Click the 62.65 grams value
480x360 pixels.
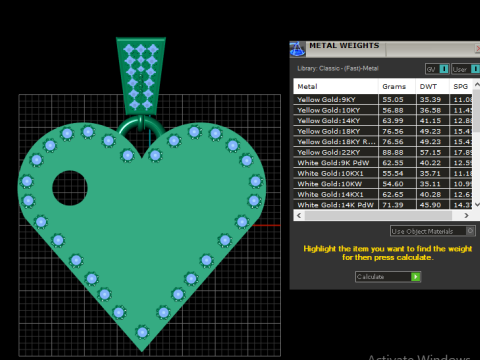point(393,194)
